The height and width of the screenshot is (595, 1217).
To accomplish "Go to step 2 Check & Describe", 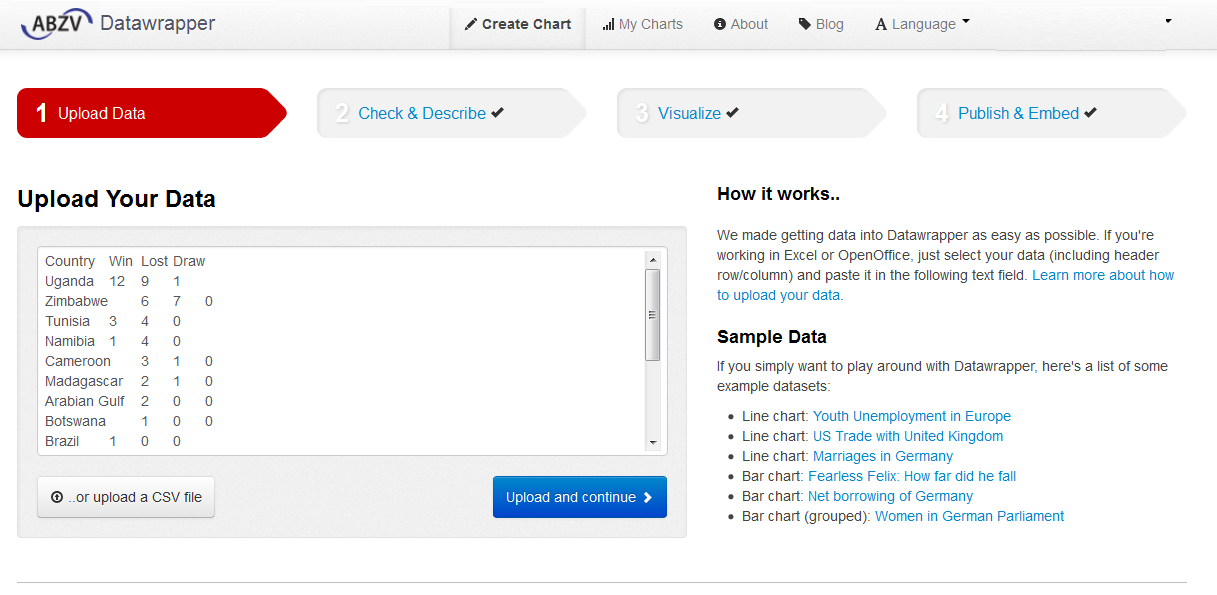I will [x=450, y=113].
